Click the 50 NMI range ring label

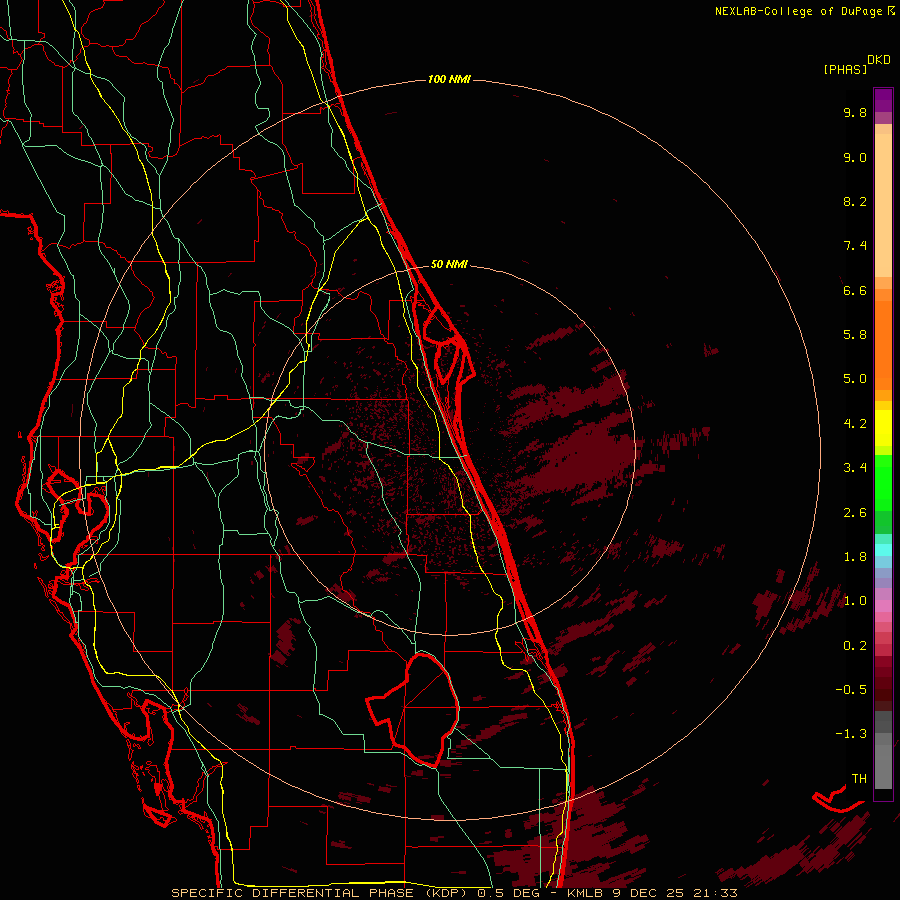[x=449, y=264]
